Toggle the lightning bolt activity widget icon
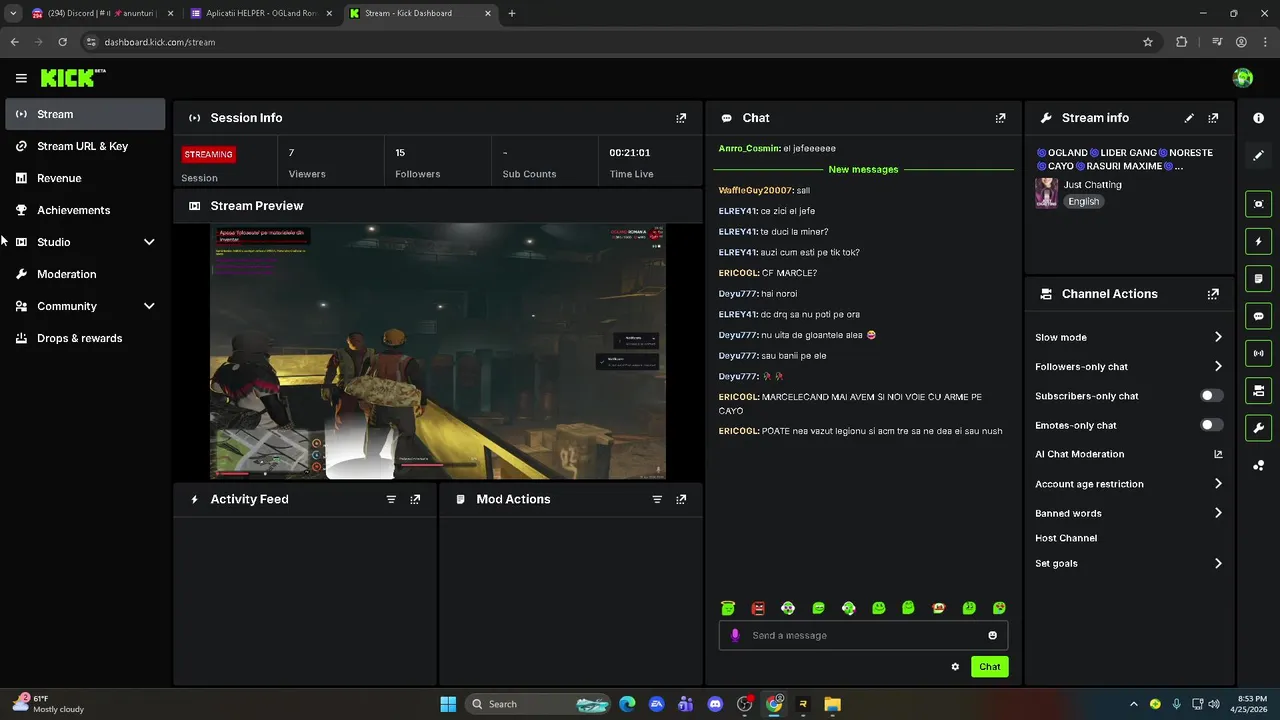 [1258, 241]
